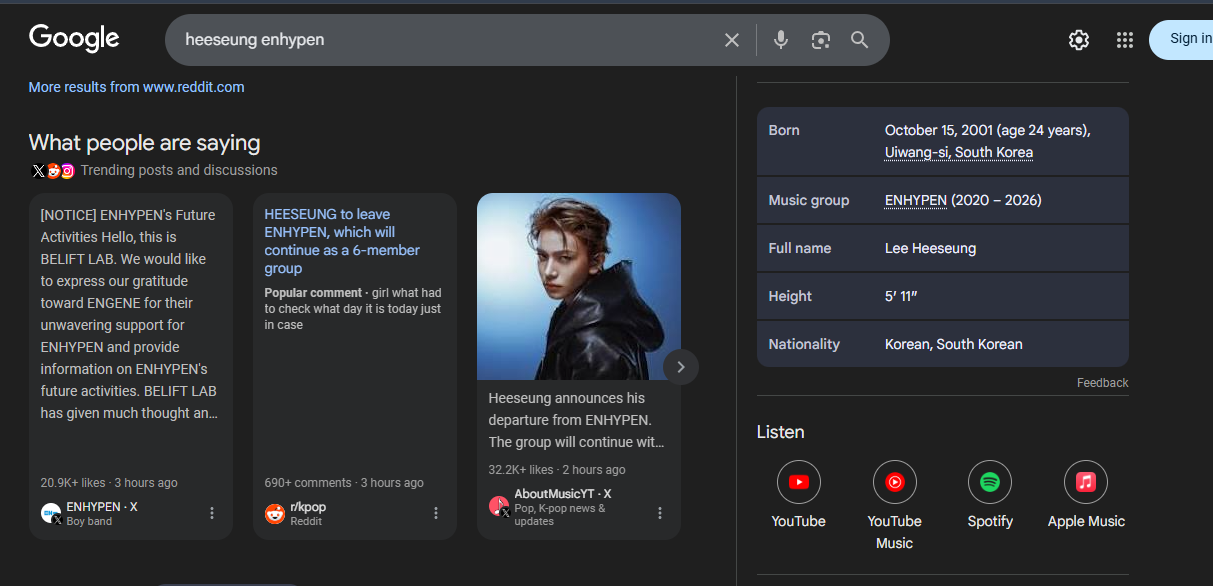Start voice search with microphone icon

[x=781, y=40]
